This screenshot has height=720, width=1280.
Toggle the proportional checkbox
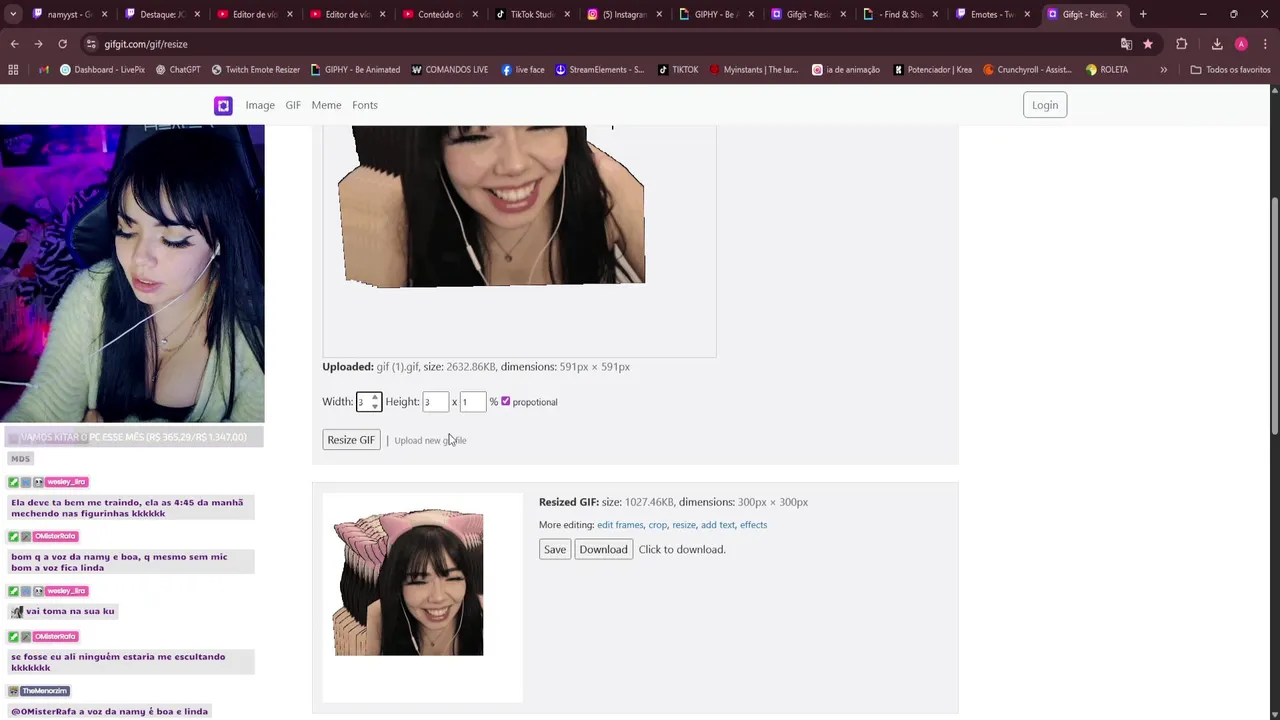click(505, 401)
